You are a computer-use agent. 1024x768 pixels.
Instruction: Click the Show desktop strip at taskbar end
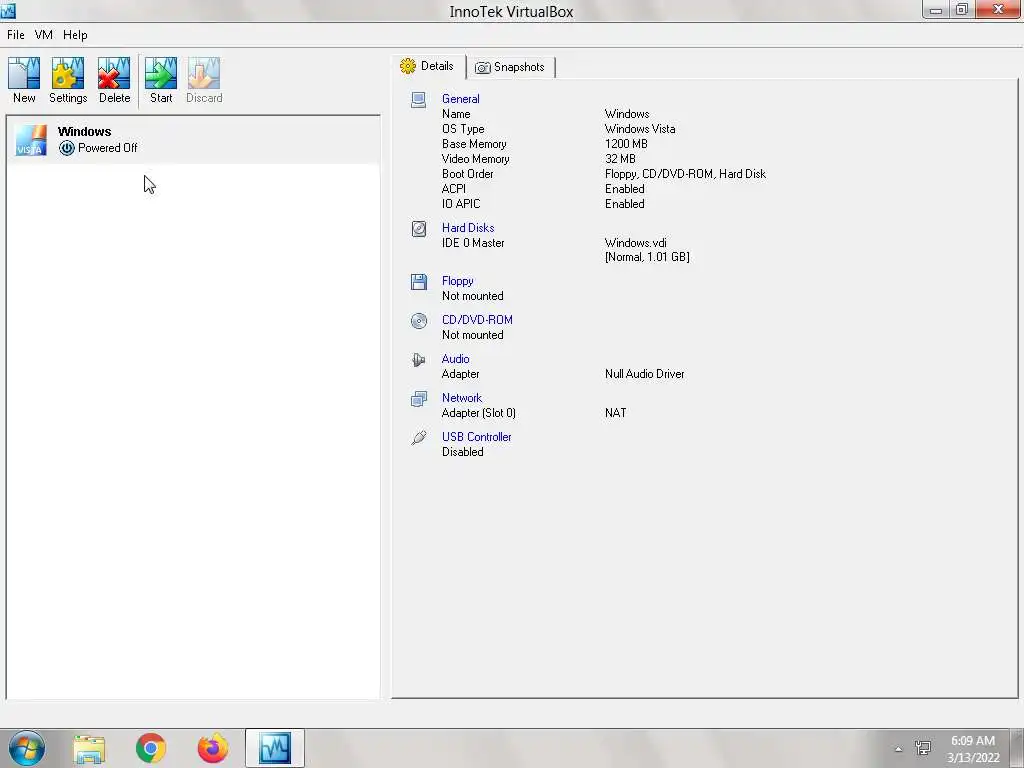pyautogui.click(x=1017, y=748)
